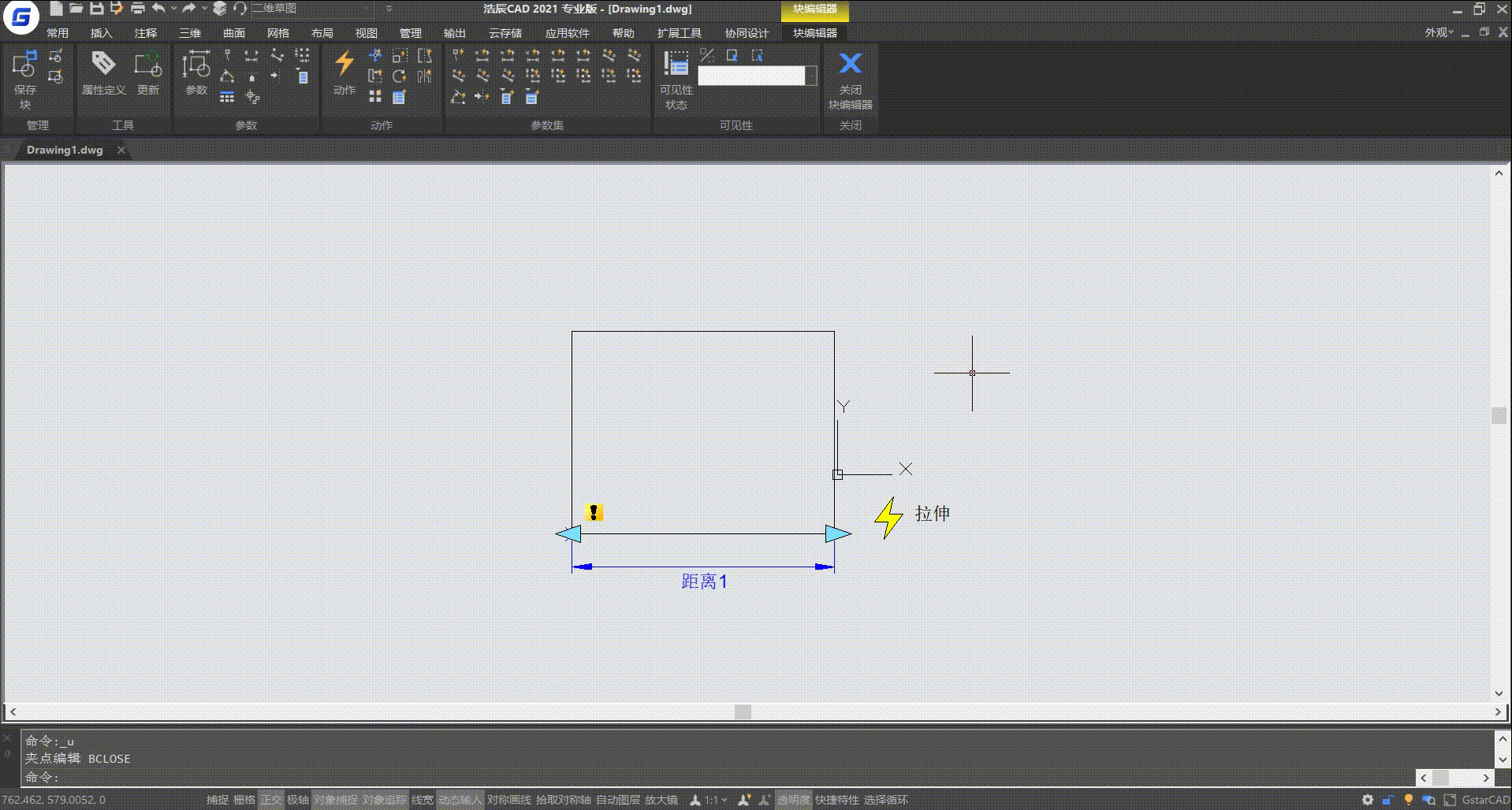This screenshot has height=810, width=1512.
Task: Click the array action icon with four squares
Action: coord(375,97)
